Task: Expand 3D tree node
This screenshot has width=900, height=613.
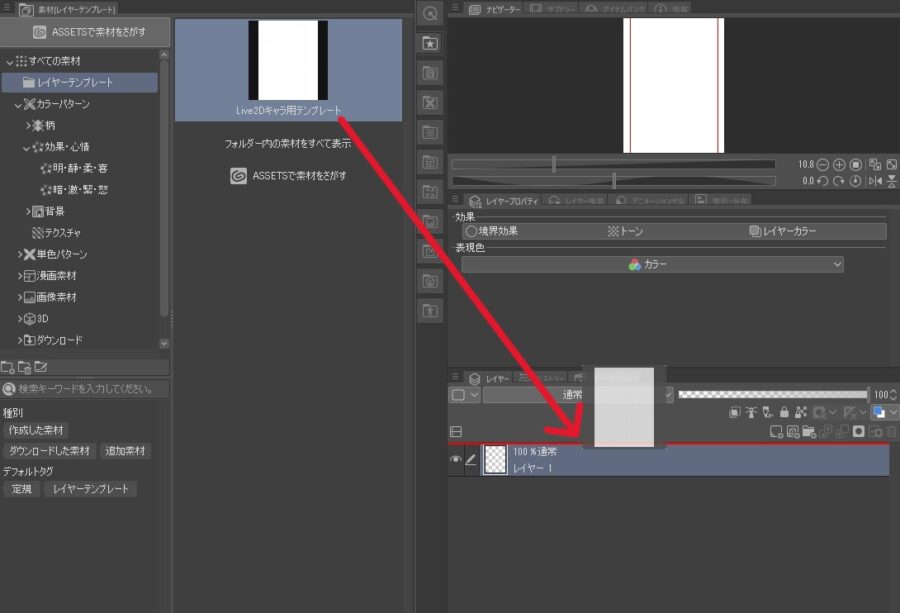Action: pyautogui.click(x=20, y=319)
